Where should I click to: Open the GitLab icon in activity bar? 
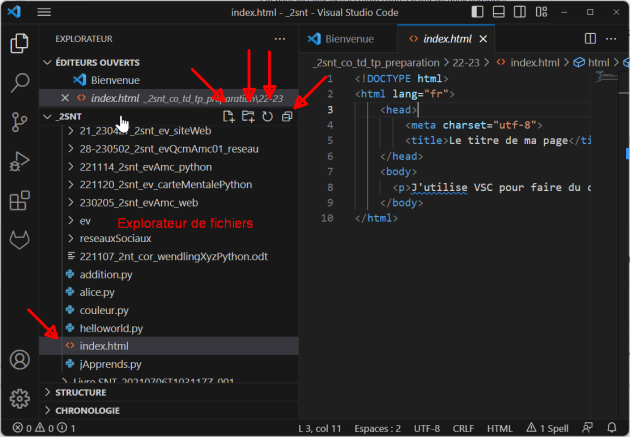pyautogui.click(x=19, y=241)
